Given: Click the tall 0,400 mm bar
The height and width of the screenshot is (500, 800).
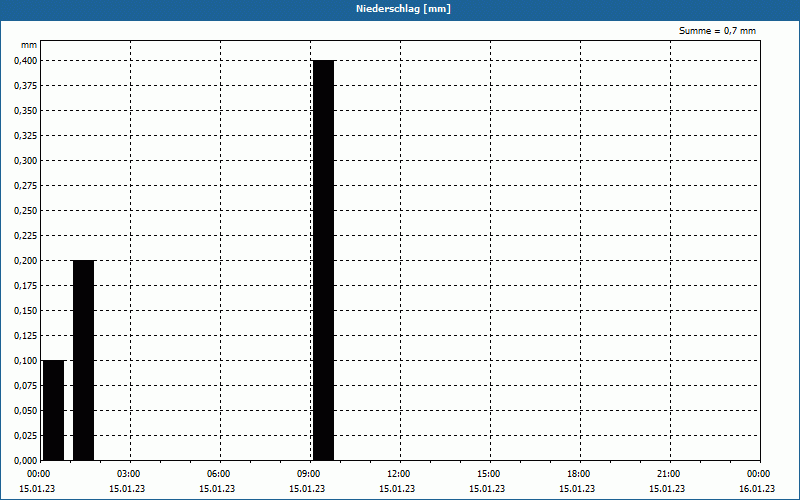Looking at the screenshot, I should click(x=323, y=260).
